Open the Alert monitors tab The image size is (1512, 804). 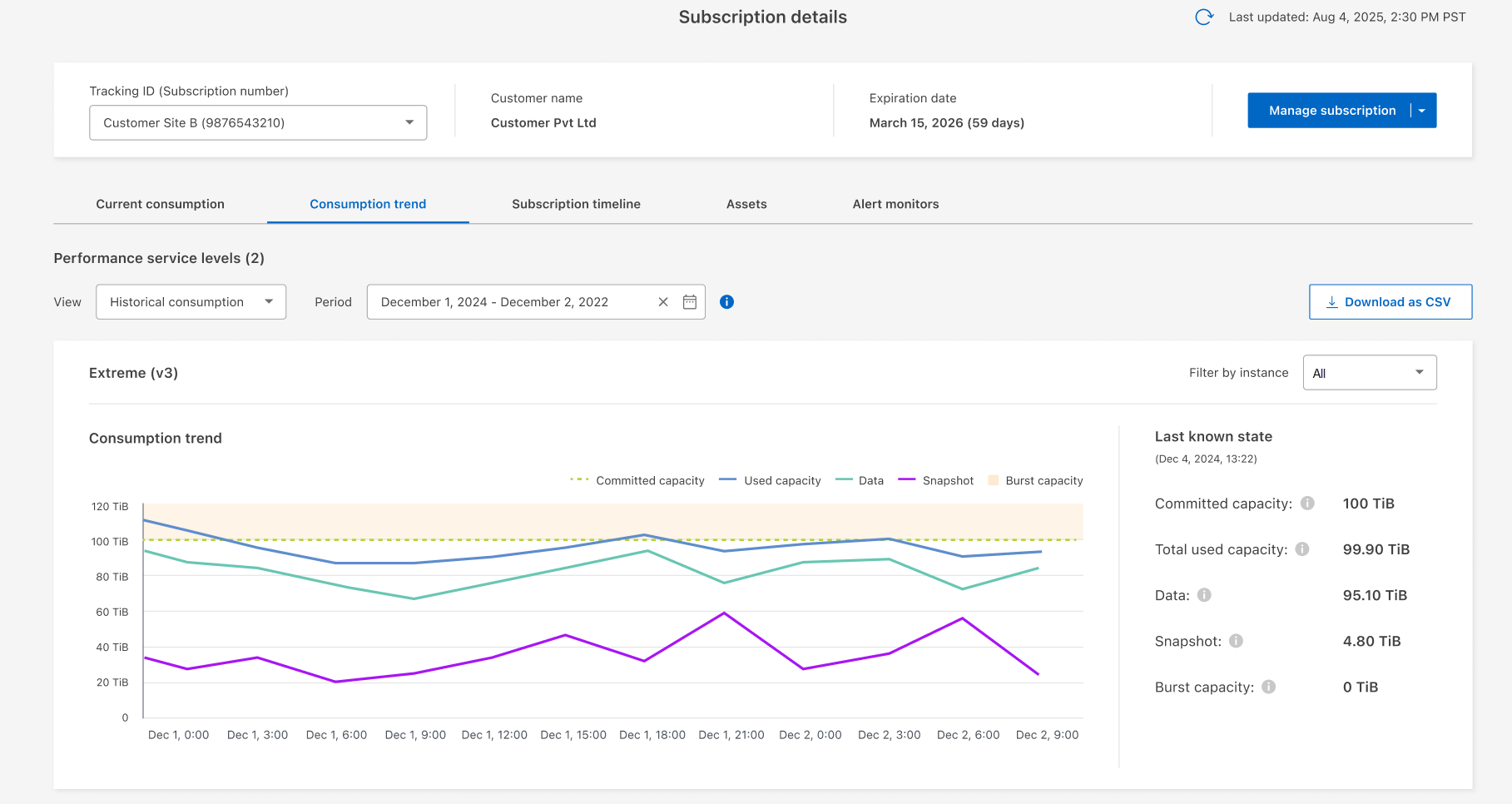point(895,204)
